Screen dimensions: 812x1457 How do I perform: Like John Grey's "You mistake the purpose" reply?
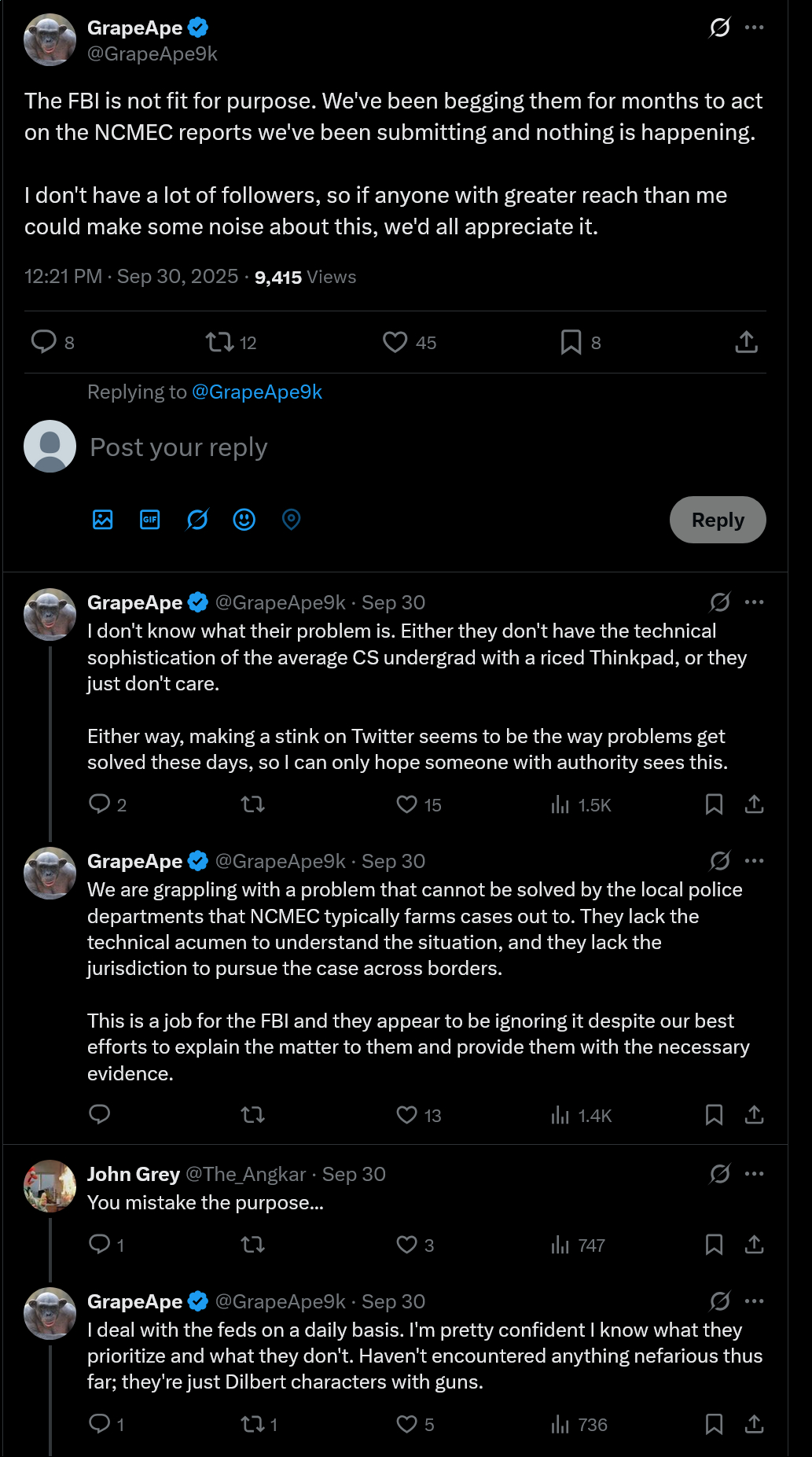(x=406, y=1245)
